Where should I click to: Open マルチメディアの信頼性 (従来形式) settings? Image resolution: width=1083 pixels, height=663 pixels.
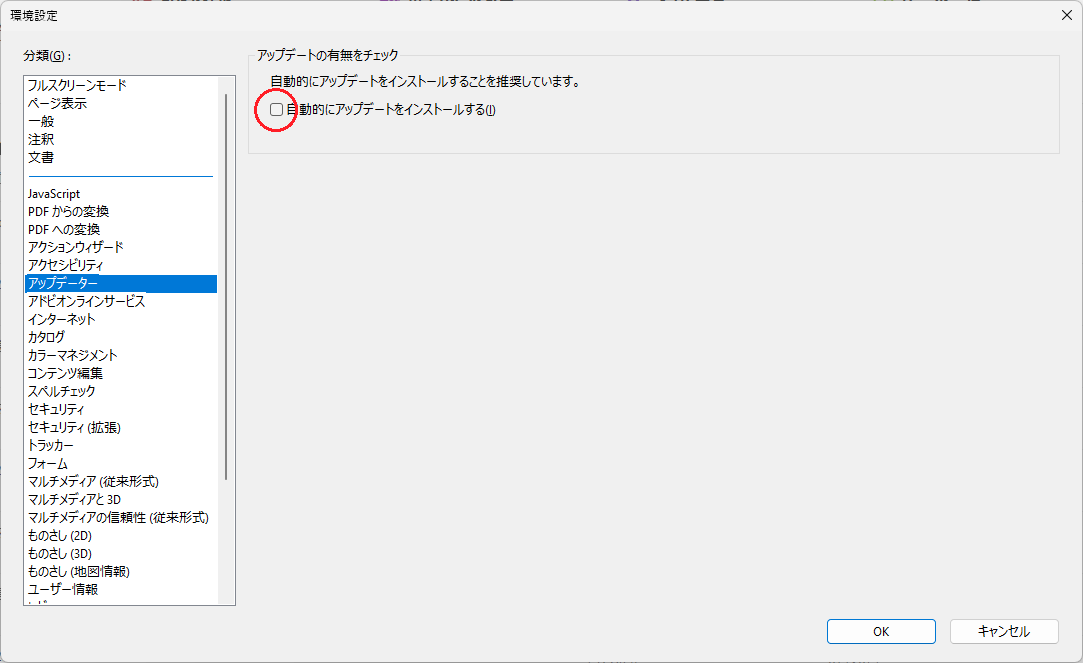(x=121, y=517)
